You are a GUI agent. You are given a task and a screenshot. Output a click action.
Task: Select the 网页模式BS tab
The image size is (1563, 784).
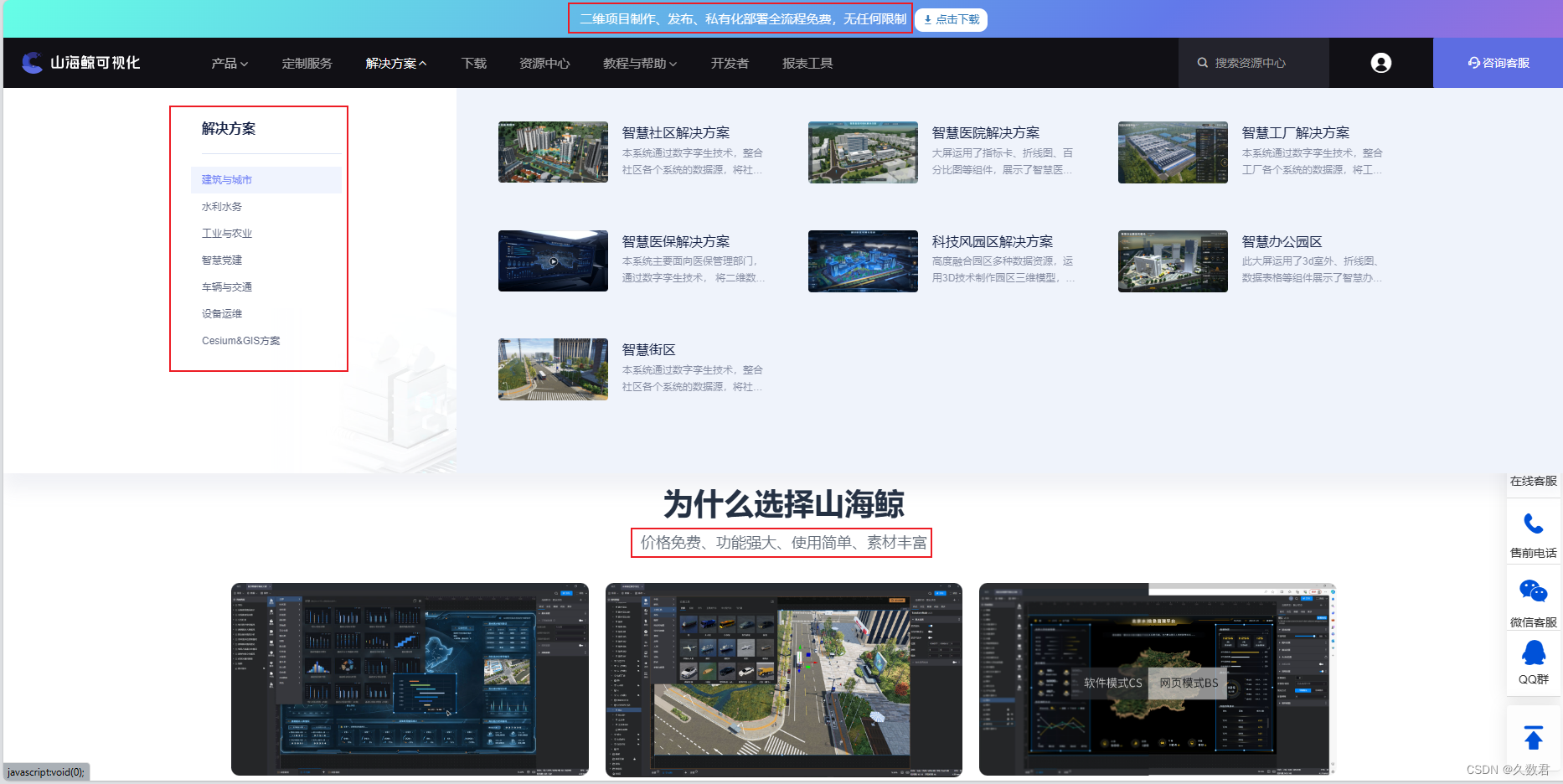point(1189,683)
